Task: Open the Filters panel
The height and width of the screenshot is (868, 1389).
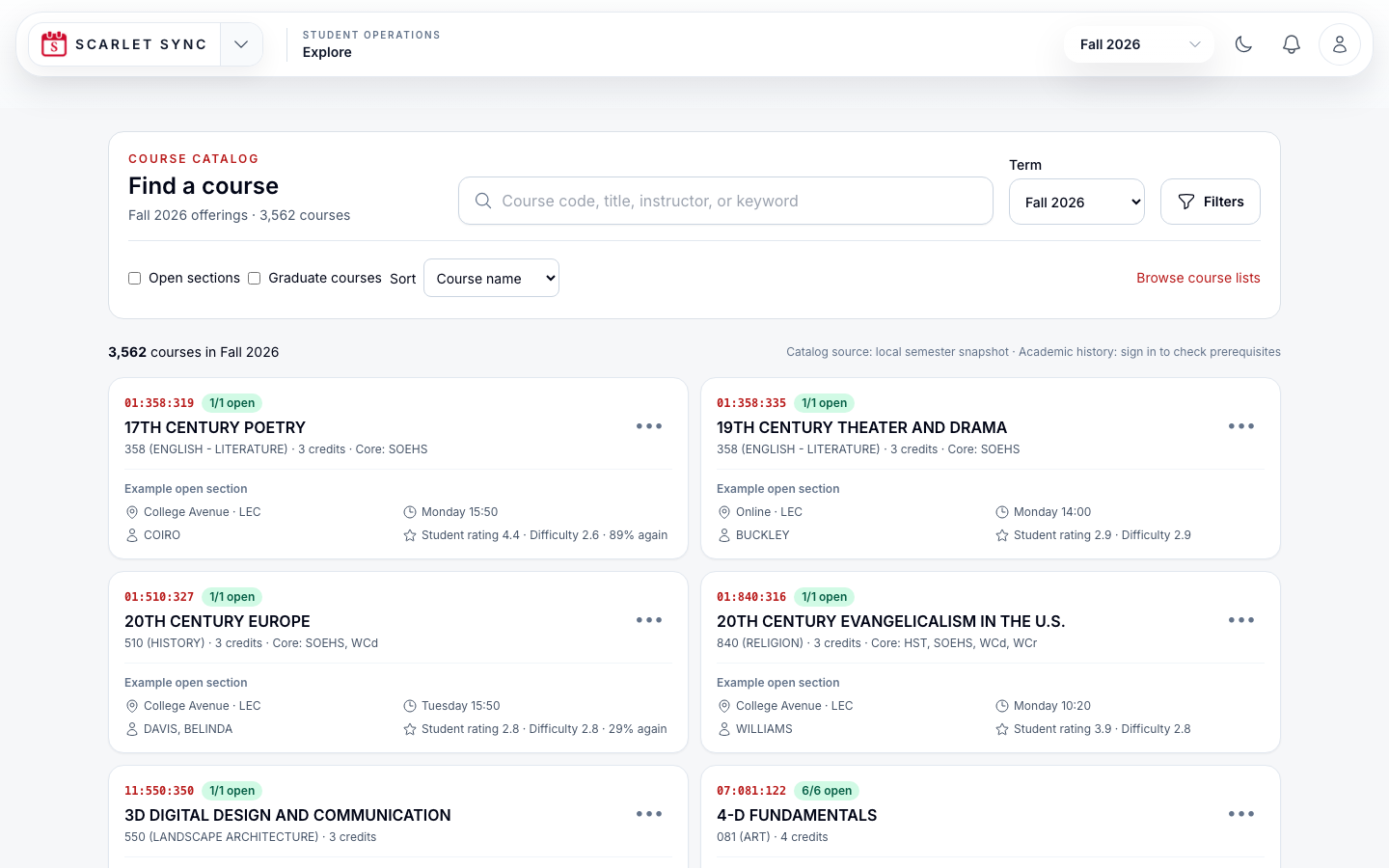Action: point(1210,202)
